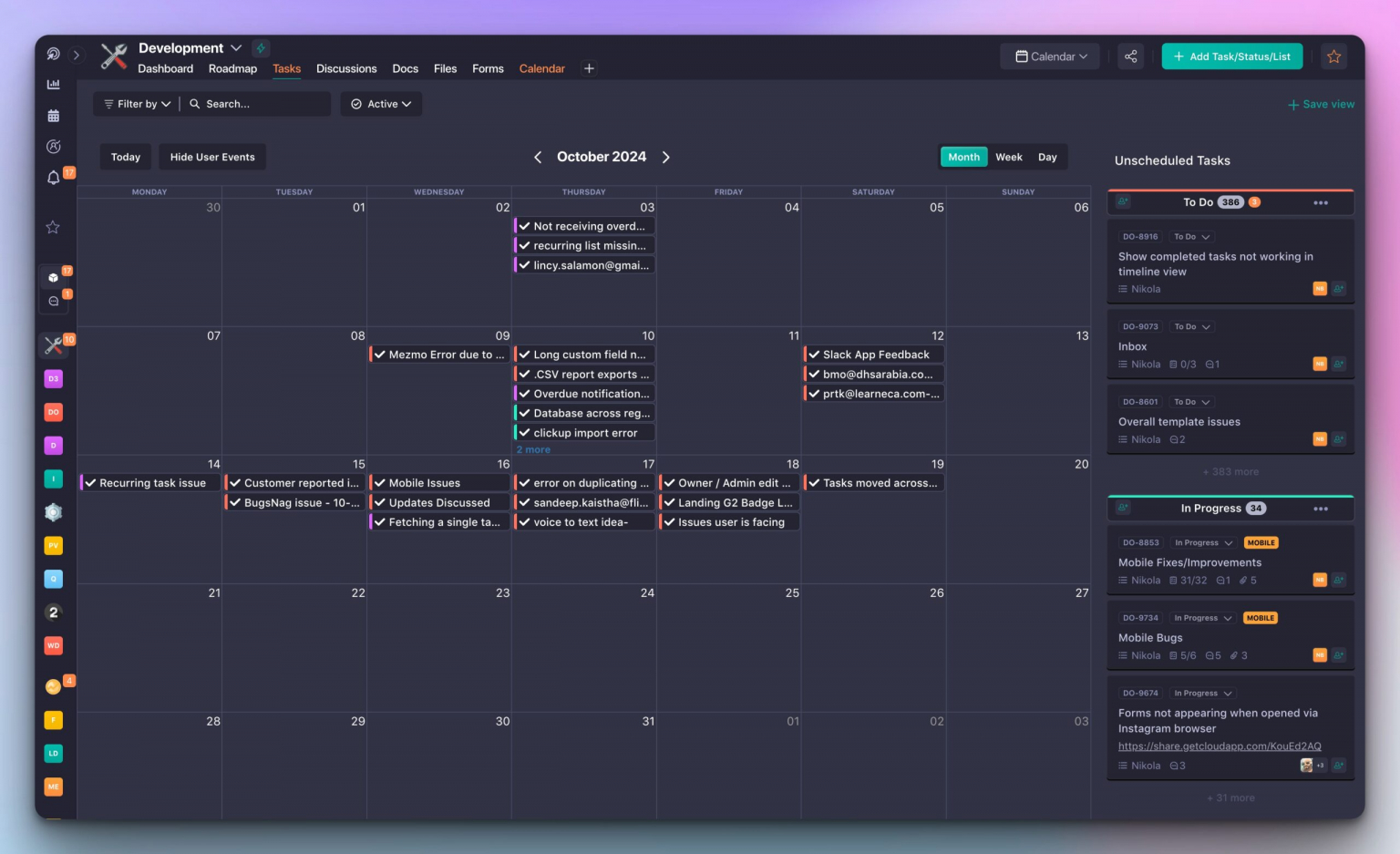This screenshot has height=854, width=1400.
Task: Toggle check on 'Recurring task issue' task
Action: pyautogui.click(x=90, y=483)
